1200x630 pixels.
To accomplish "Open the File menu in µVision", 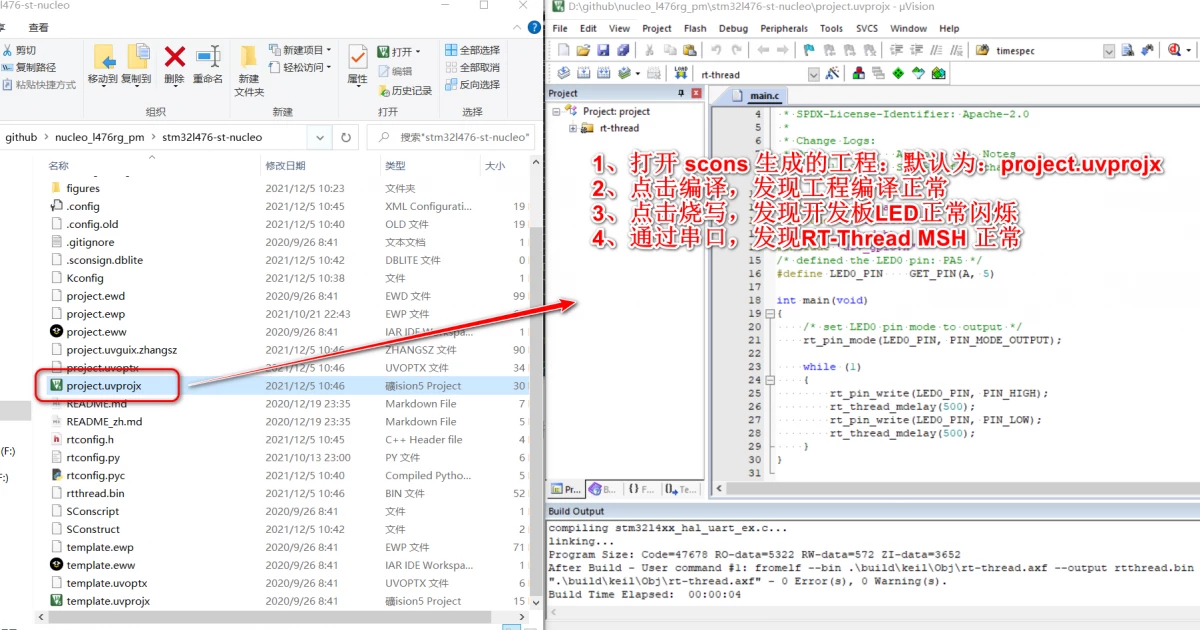I will (560, 28).
